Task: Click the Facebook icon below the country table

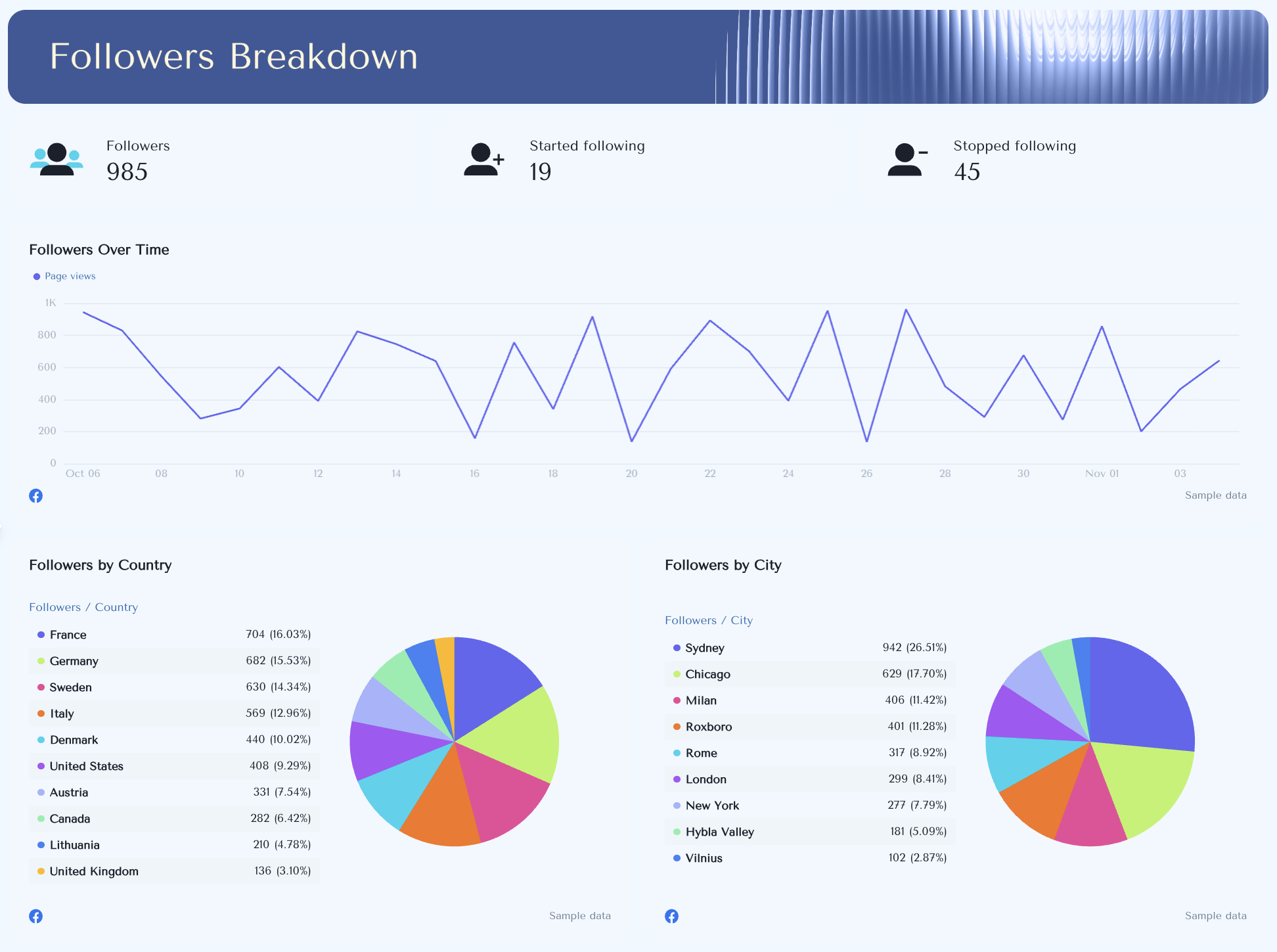Action: pyautogui.click(x=36, y=915)
